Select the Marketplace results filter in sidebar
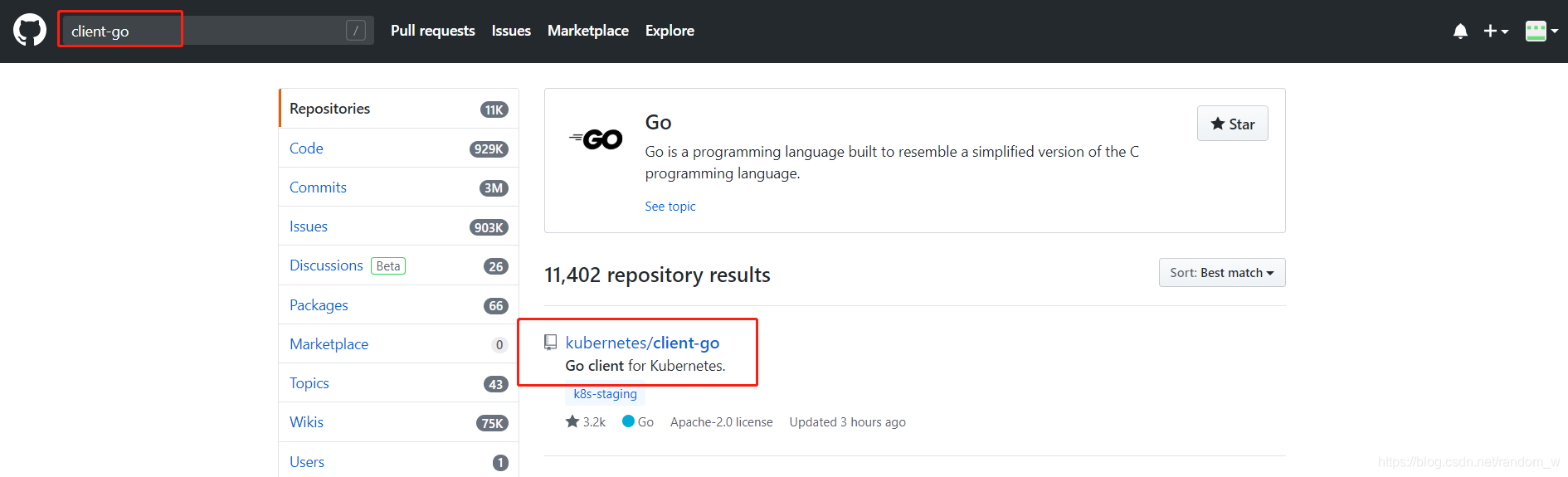The height and width of the screenshot is (477, 1568). pos(399,344)
